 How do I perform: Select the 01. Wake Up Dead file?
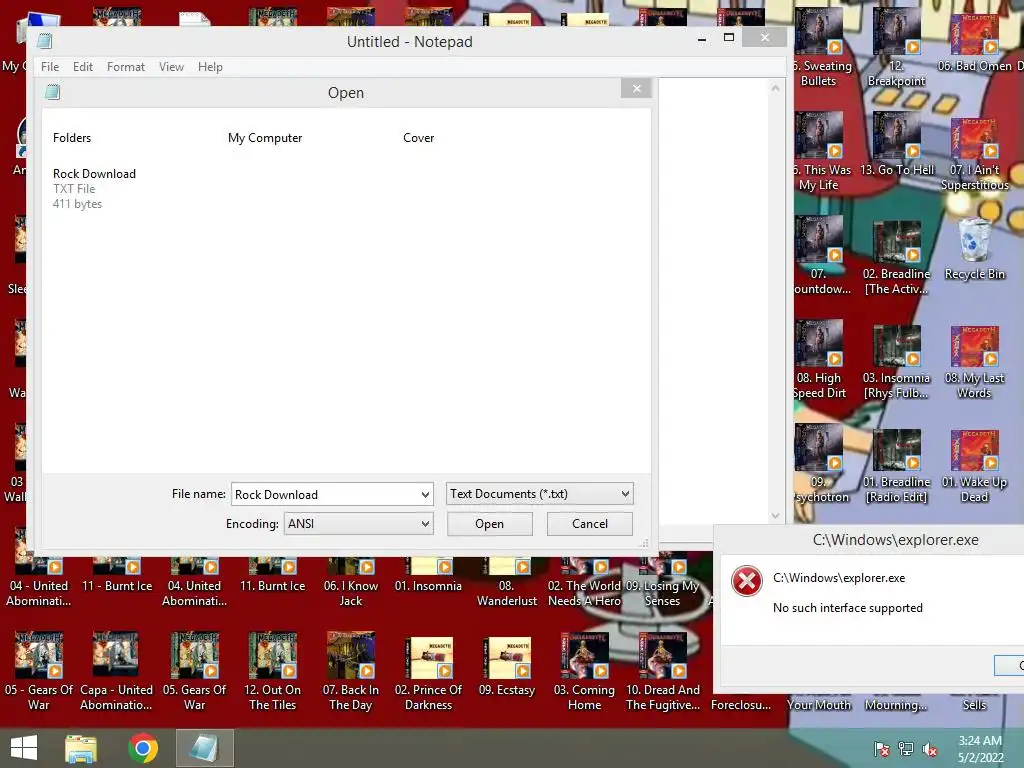coord(974,466)
